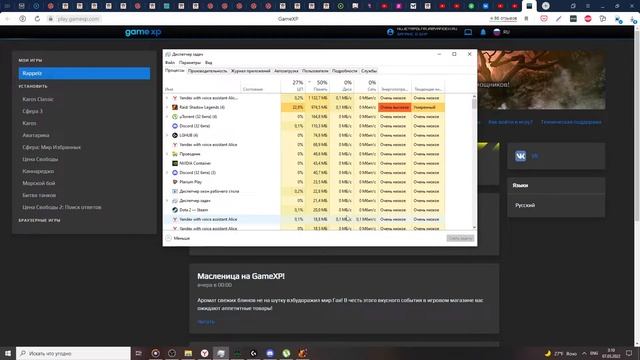Image resolution: width=640 pixels, height=360 pixels.
Task: Expand the Диспетчер задач process row
Action: click(167, 200)
